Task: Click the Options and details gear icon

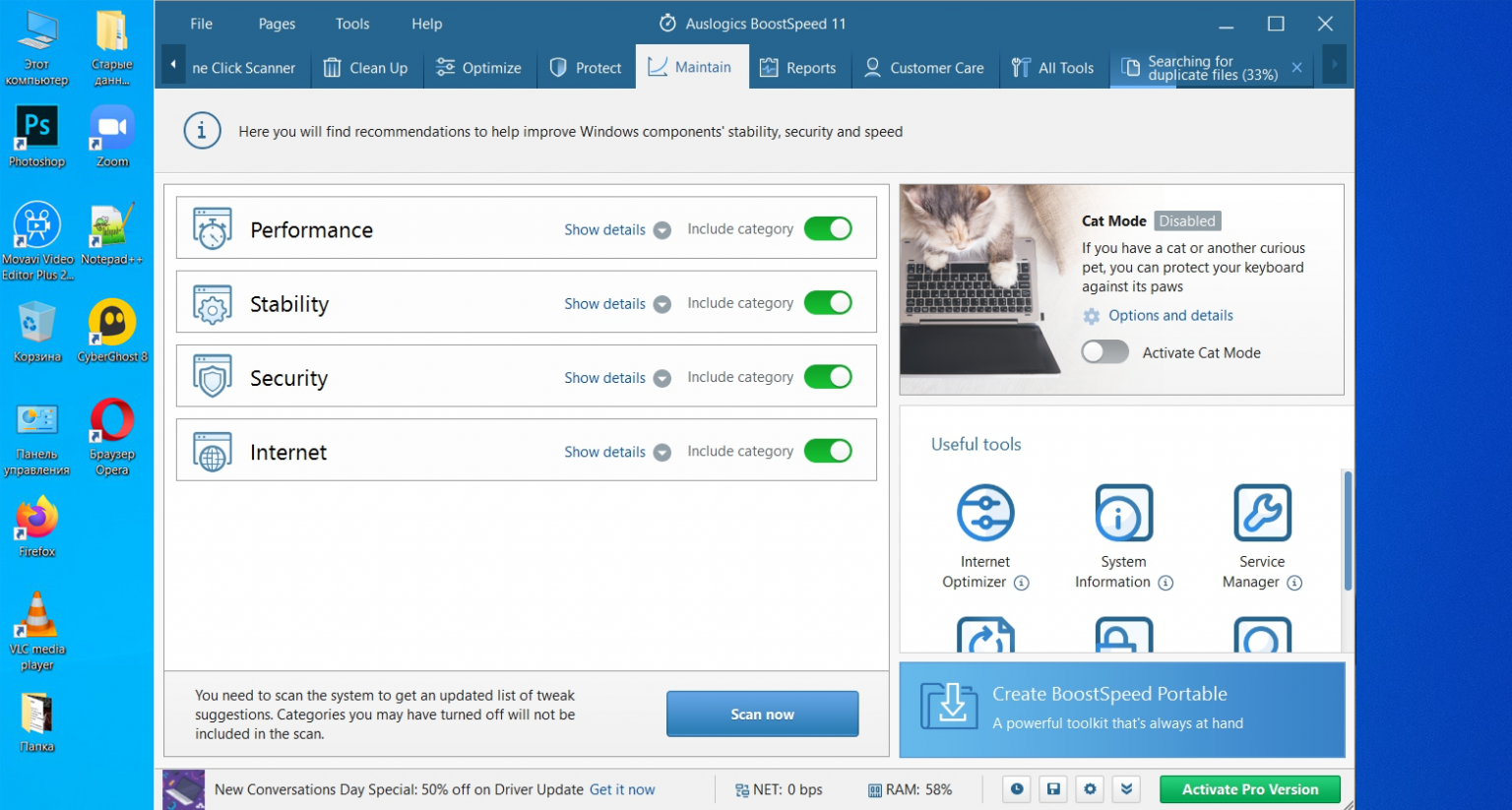Action: [x=1091, y=316]
